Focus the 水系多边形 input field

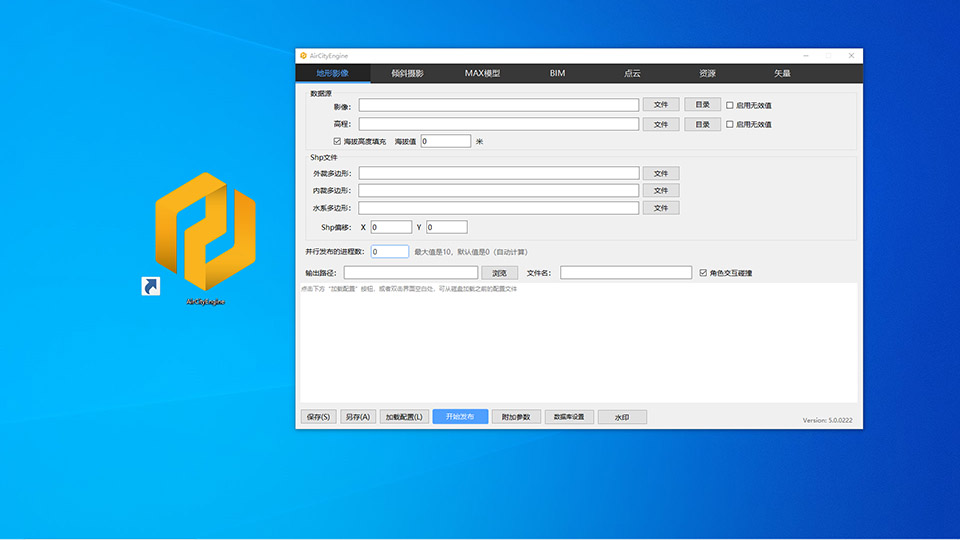(499, 208)
